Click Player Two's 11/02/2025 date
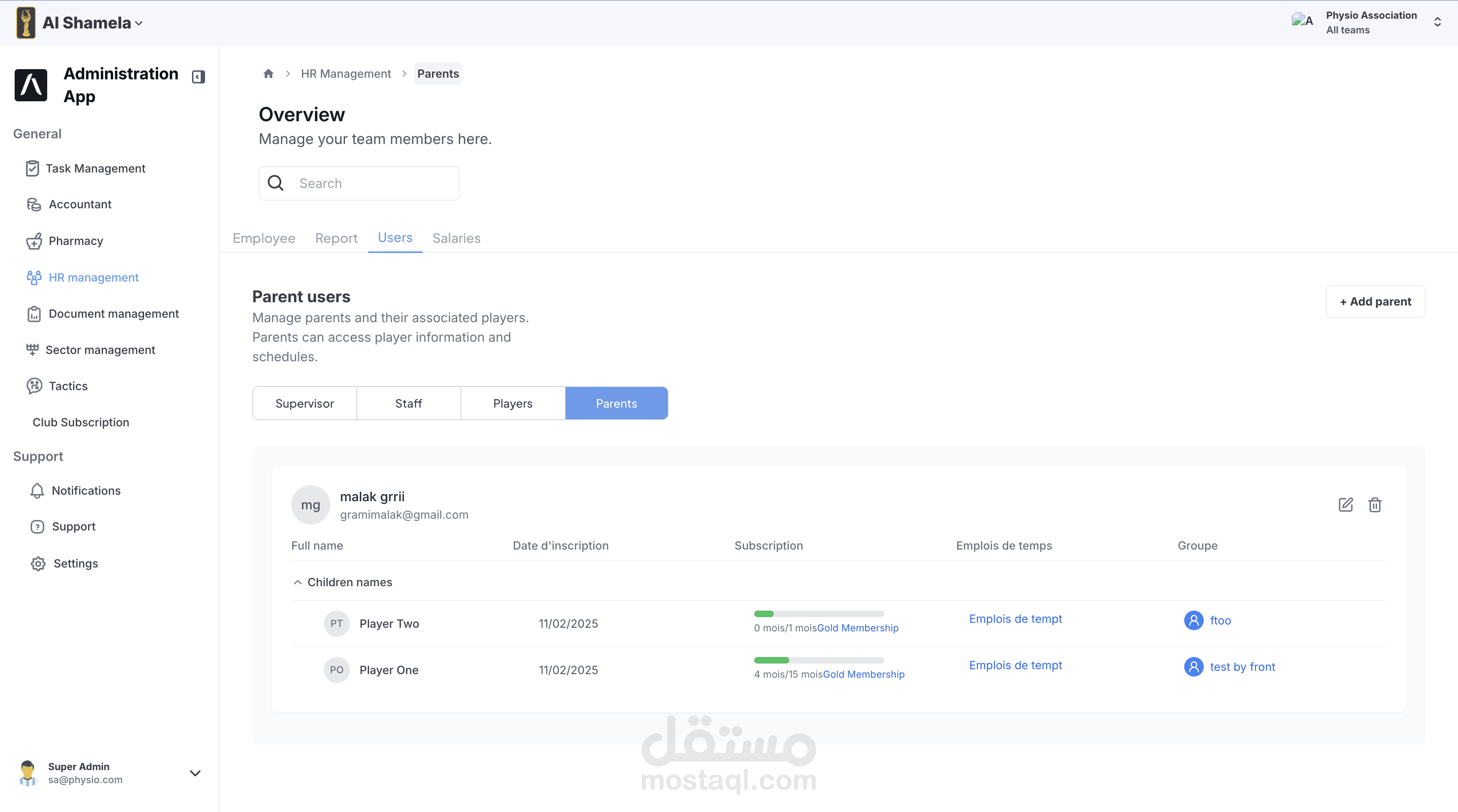This screenshot has height=812, width=1458. (568, 624)
